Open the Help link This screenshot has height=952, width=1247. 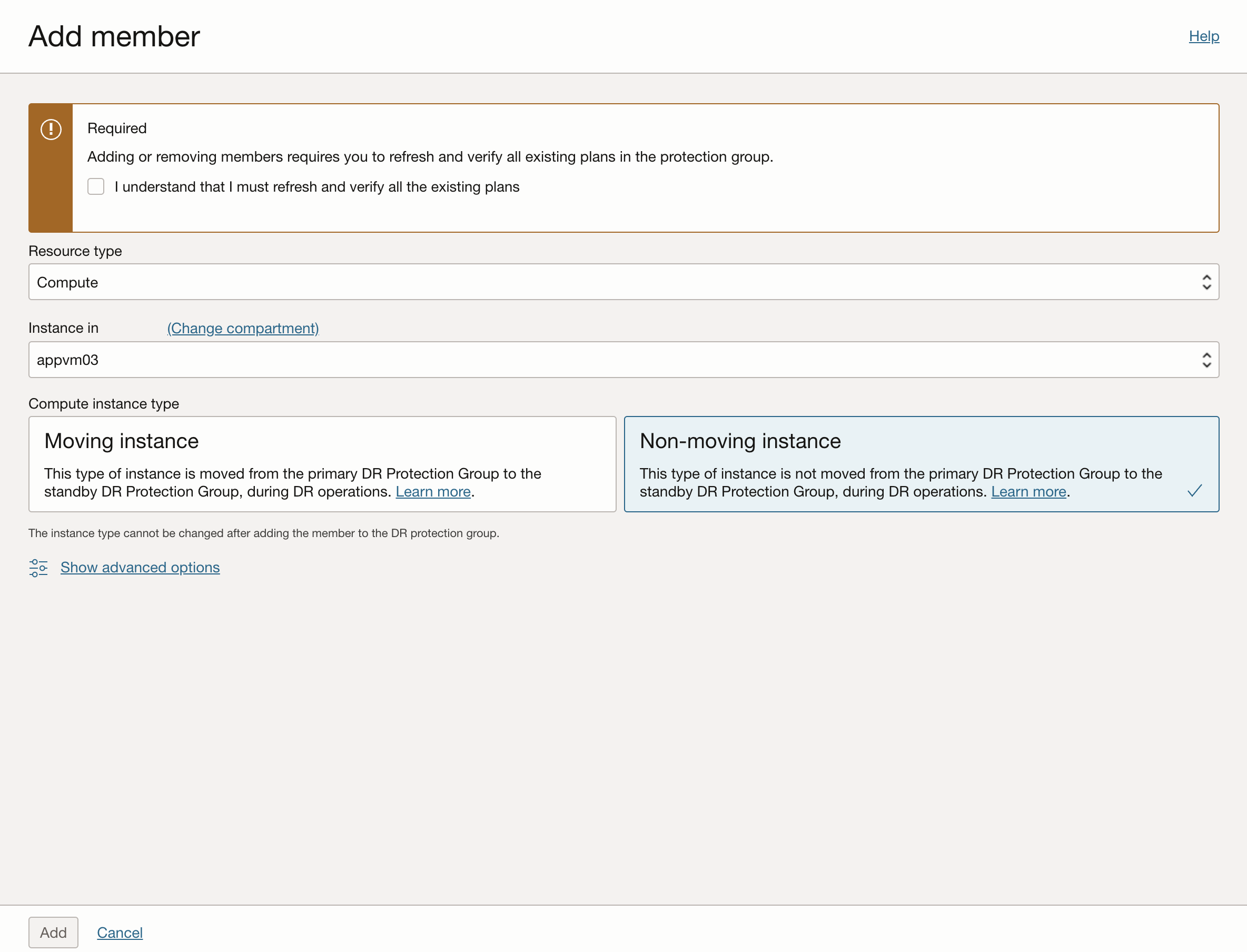[1203, 36]
